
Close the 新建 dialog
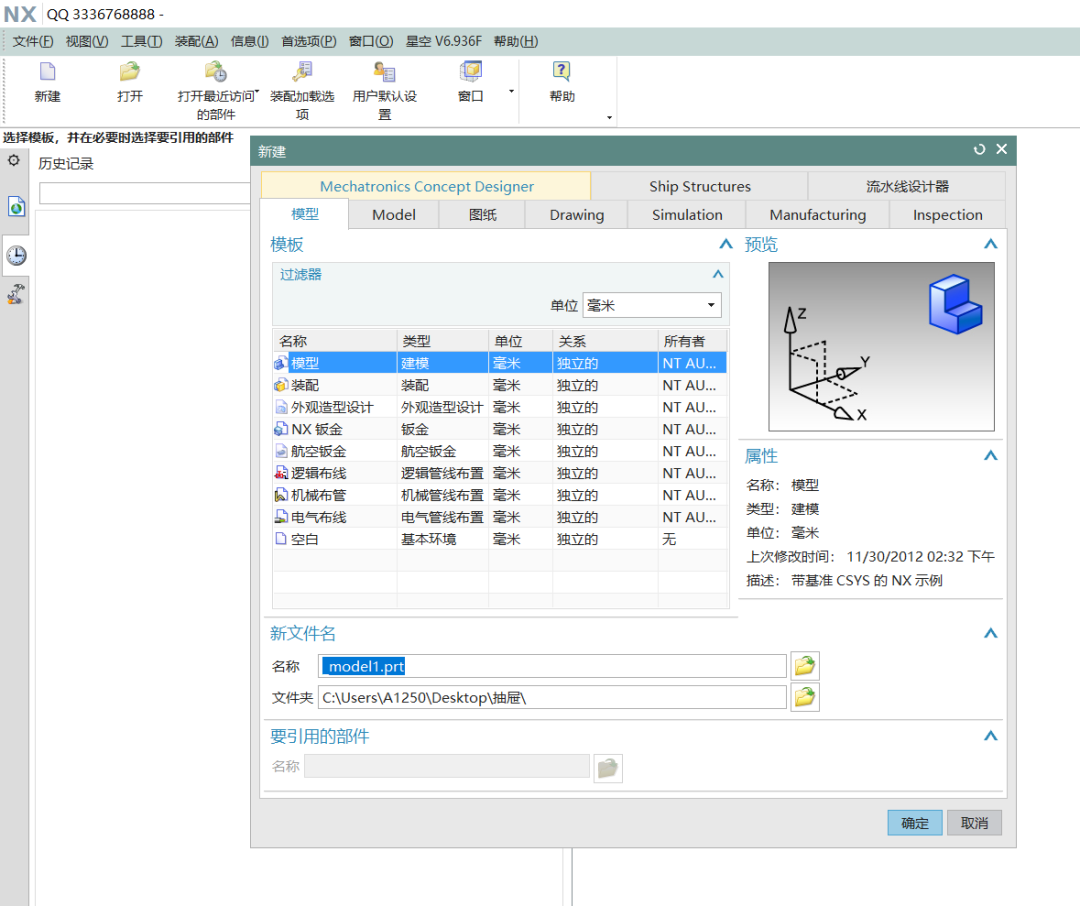(1001, 149)
